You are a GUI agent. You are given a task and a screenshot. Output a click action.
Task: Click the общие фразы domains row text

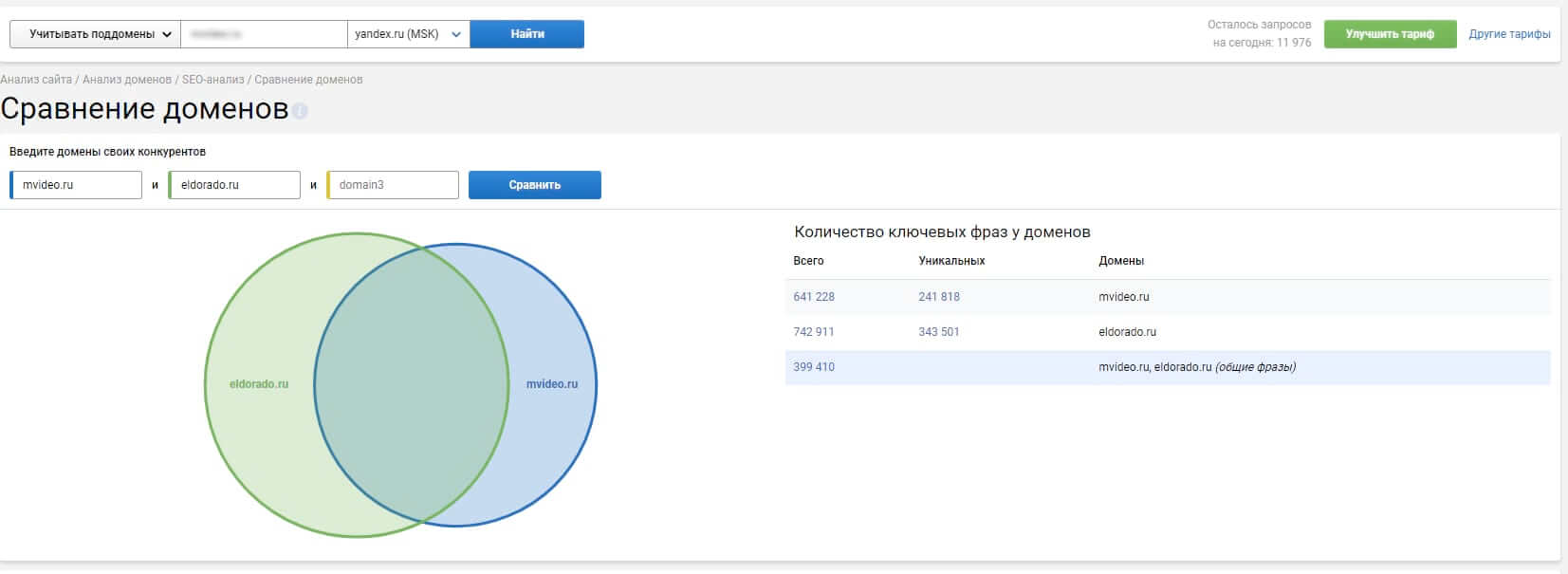tap(1197, 367)
